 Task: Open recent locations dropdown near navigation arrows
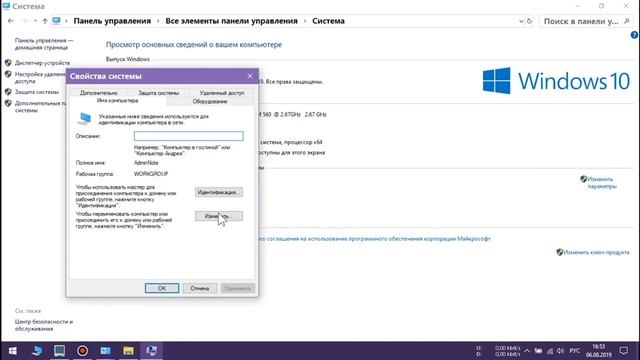pos(35,21)
